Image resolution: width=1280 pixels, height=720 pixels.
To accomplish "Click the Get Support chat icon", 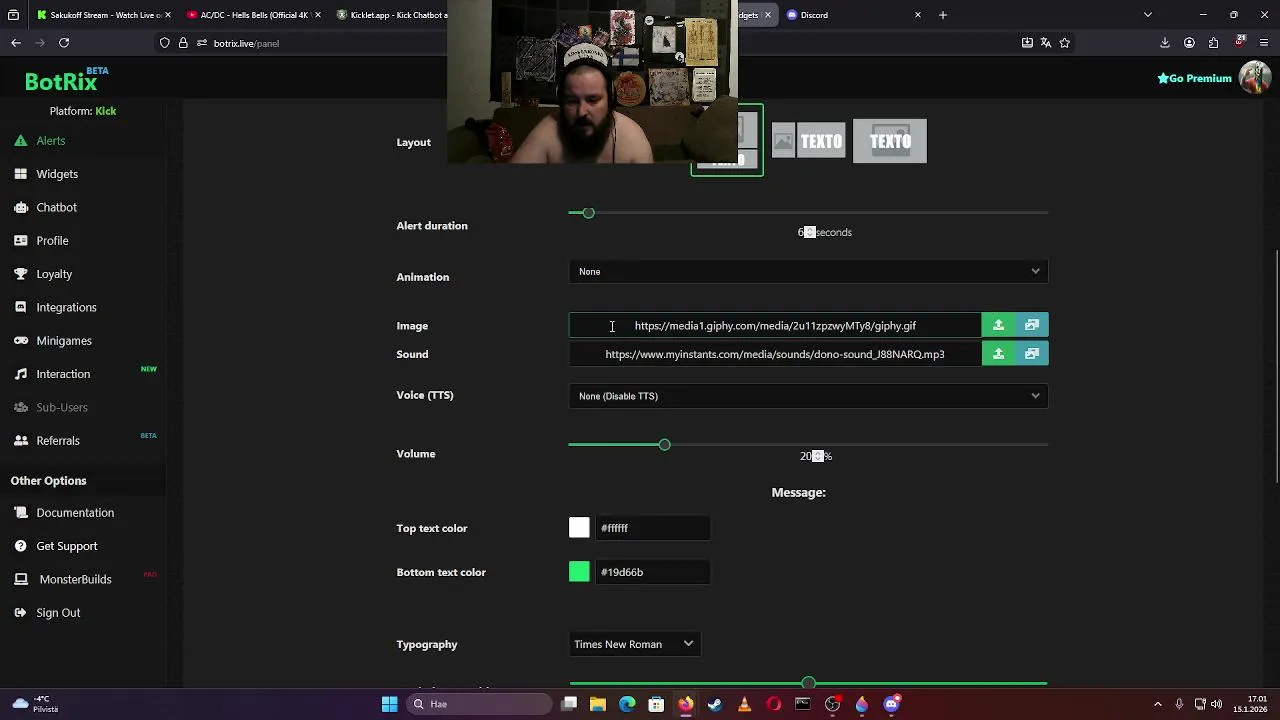I will point(20,546).
